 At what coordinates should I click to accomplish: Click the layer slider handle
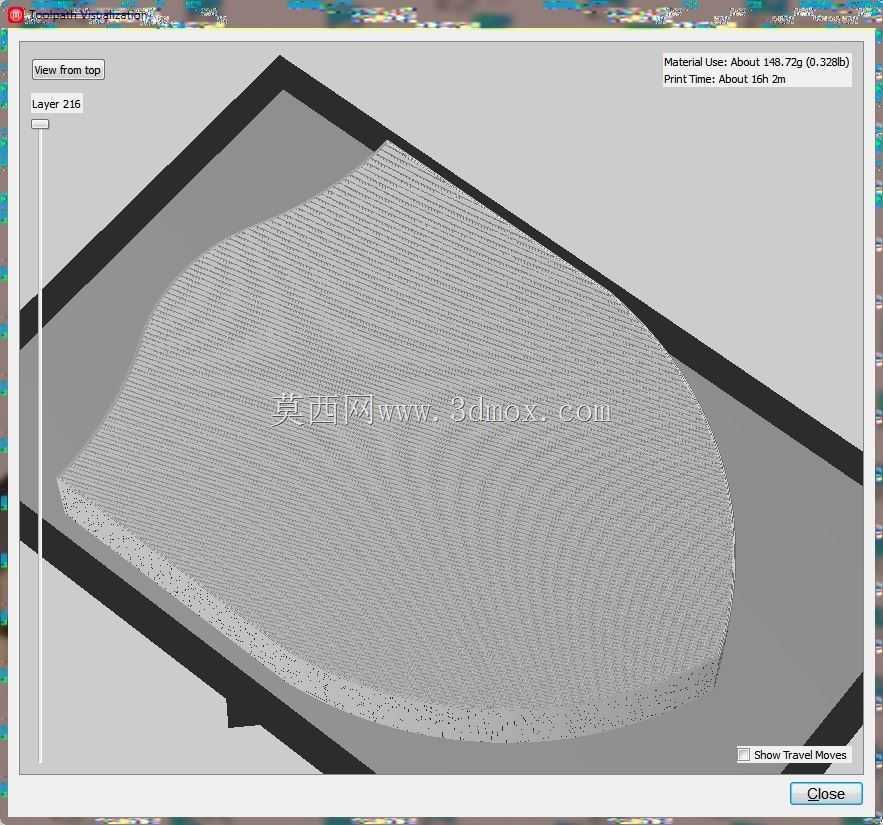[x=40, y=124]
